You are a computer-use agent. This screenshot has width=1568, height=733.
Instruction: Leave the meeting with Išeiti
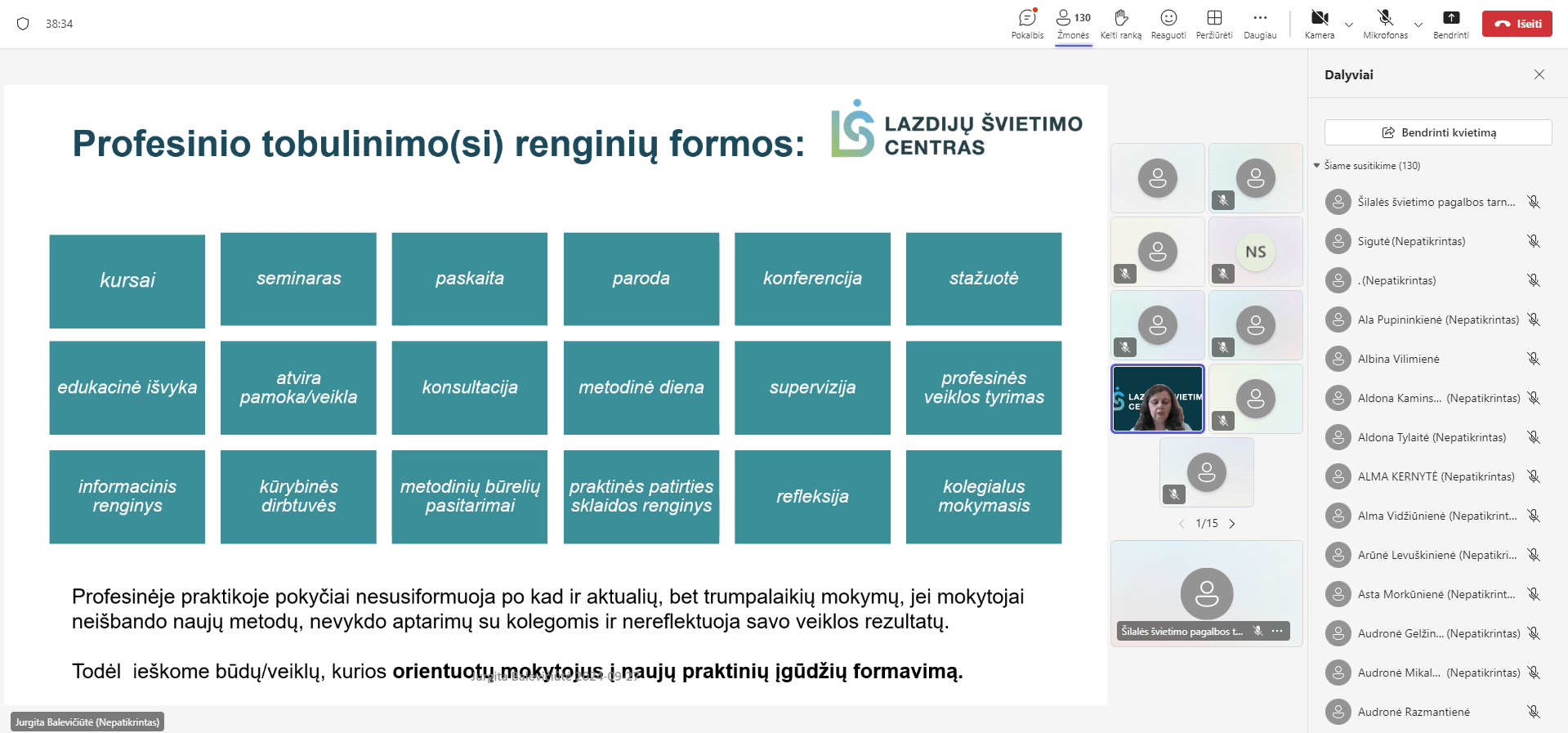[x=1517, y=24]
